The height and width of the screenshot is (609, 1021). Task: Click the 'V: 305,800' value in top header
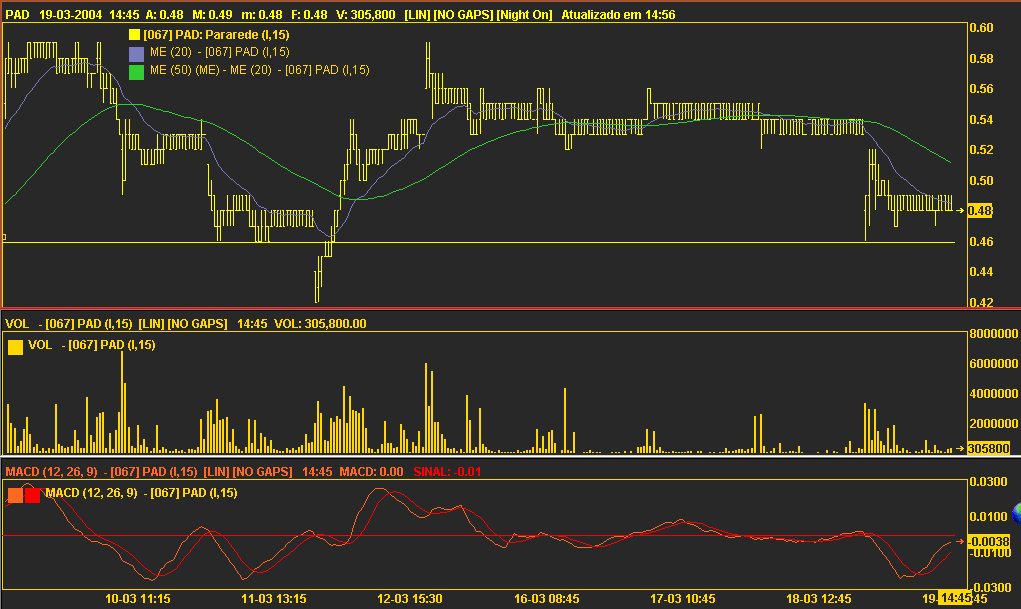click(365, 14)
